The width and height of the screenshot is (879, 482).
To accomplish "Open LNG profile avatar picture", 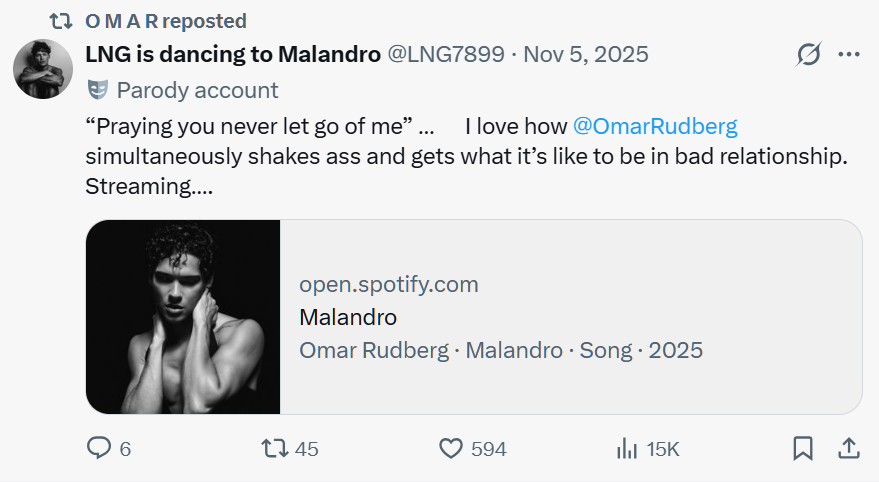I will (x=43, y=70).
